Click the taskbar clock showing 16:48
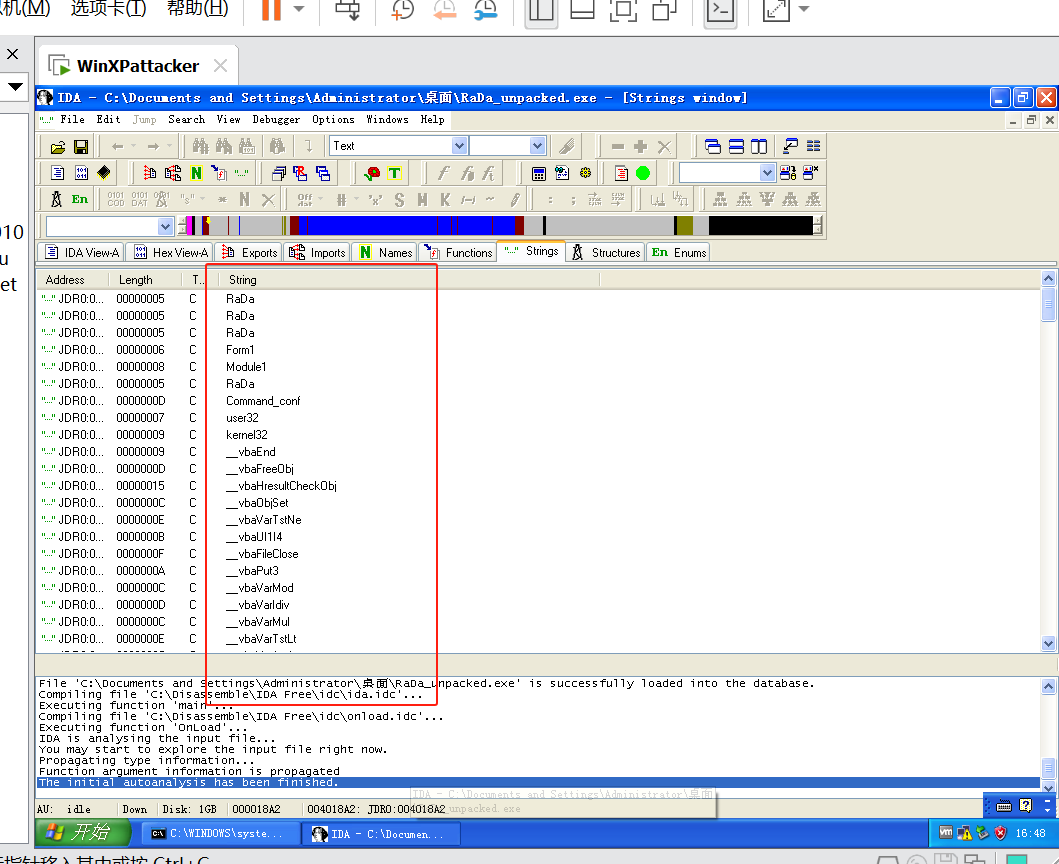The width and height of the screenshot is (1059, 864). point(1030,833)
